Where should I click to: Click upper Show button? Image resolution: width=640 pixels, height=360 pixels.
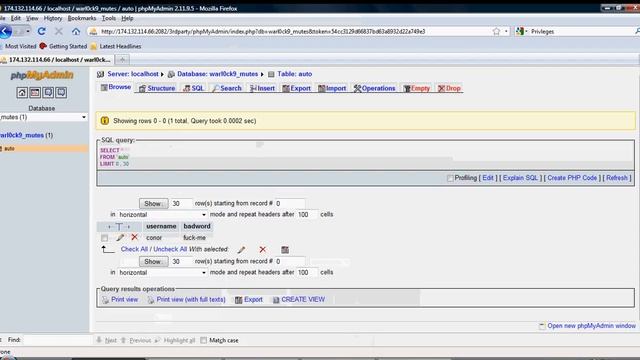(153, 203)
